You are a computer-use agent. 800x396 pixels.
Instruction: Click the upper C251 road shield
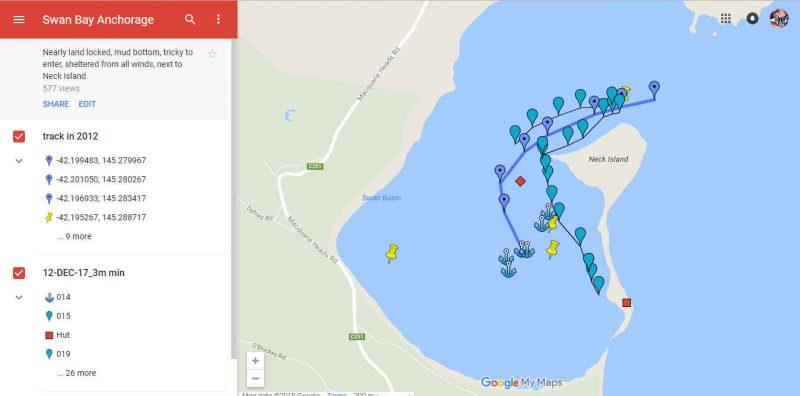pyautogui.click(x=315, y=166)
